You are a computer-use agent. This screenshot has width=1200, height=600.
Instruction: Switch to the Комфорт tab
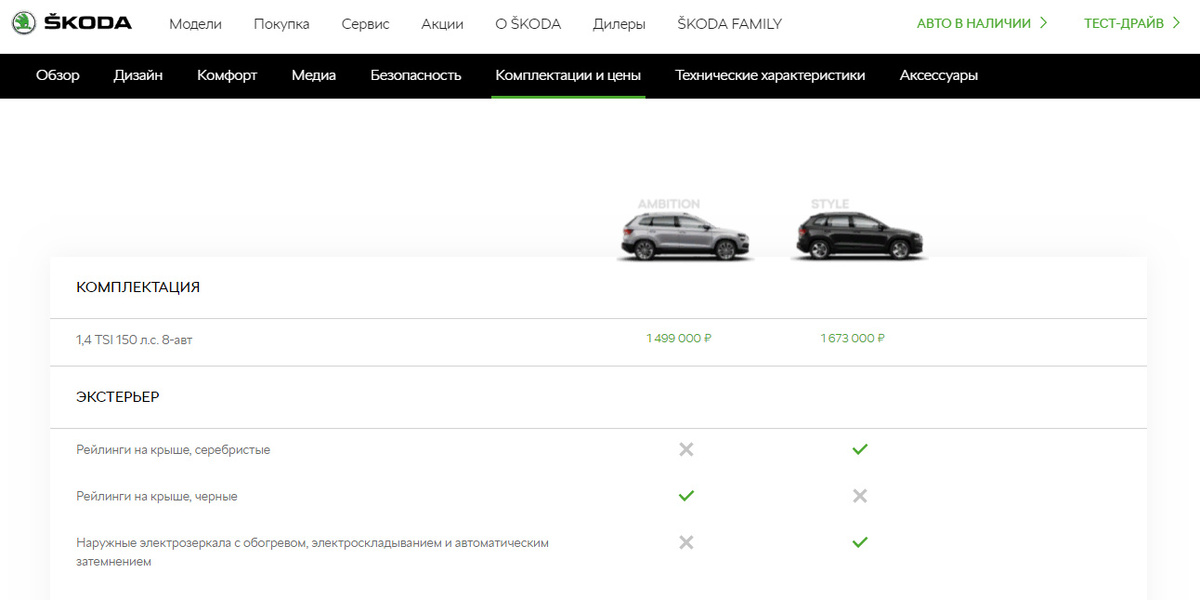(227, 75)
